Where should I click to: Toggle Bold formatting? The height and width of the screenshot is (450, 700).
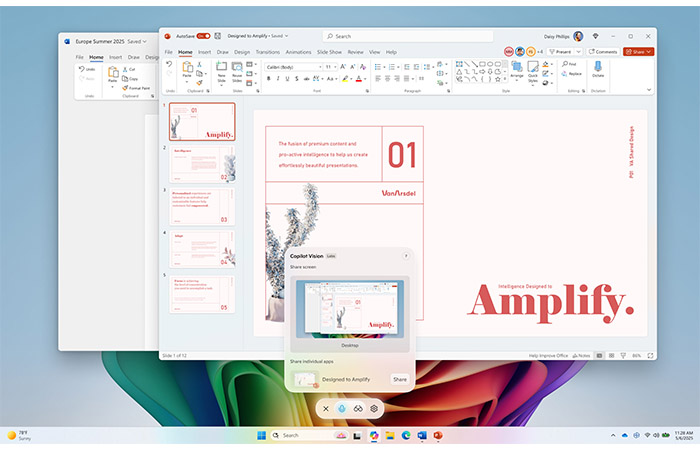268,79
